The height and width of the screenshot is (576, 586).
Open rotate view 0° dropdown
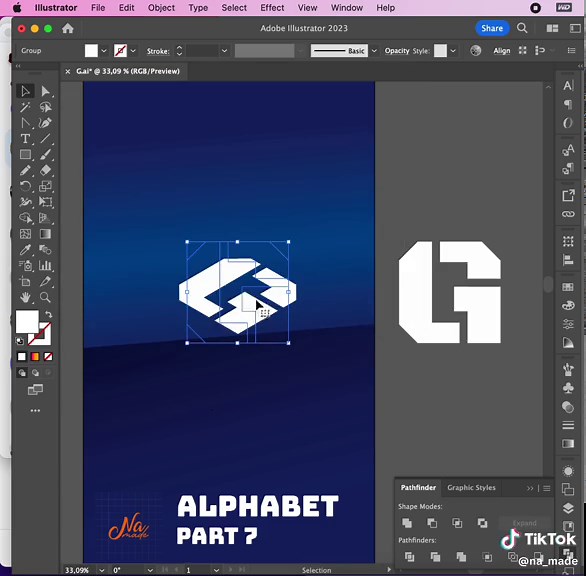click(150, 570)
